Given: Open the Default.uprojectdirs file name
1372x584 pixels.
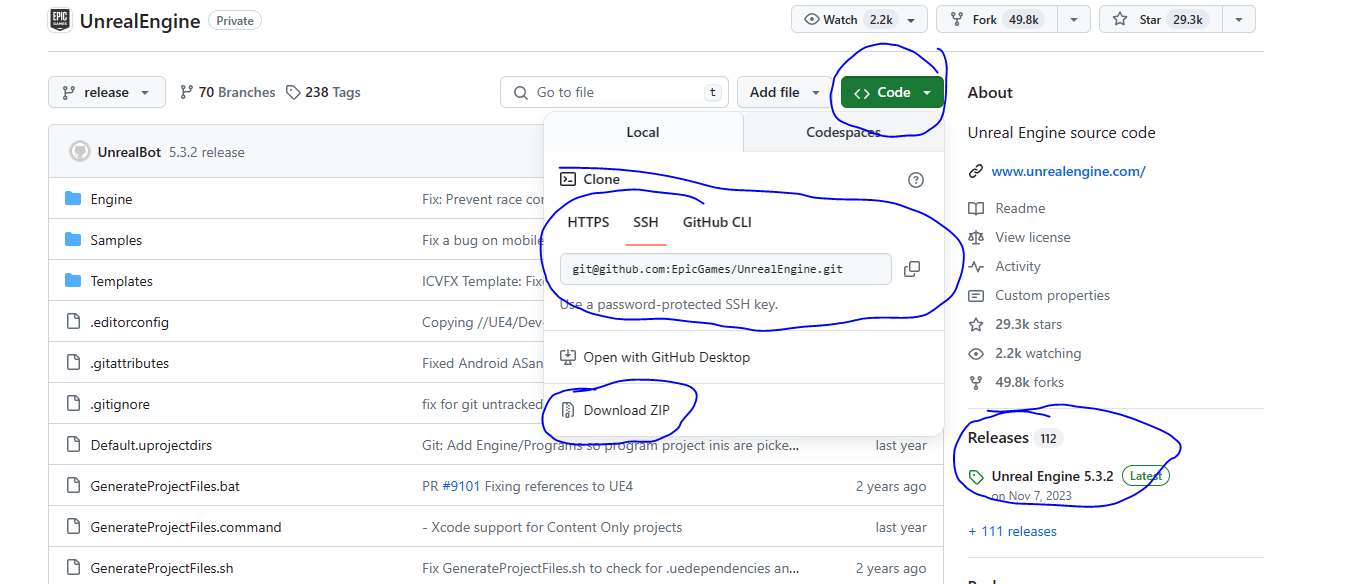Looking at the screenshot, I should pyautogui.click(x=151, y=445).
